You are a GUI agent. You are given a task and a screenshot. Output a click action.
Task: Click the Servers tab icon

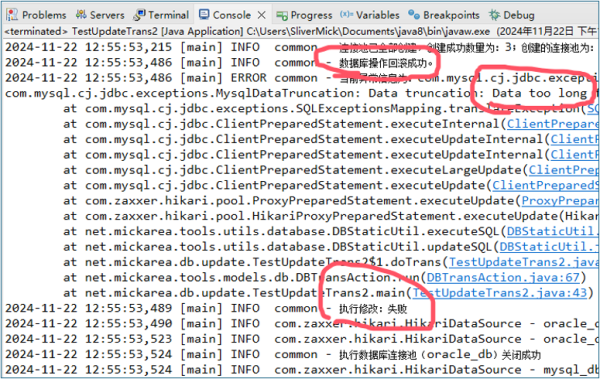pyautogui.click(x=81, y=15)
